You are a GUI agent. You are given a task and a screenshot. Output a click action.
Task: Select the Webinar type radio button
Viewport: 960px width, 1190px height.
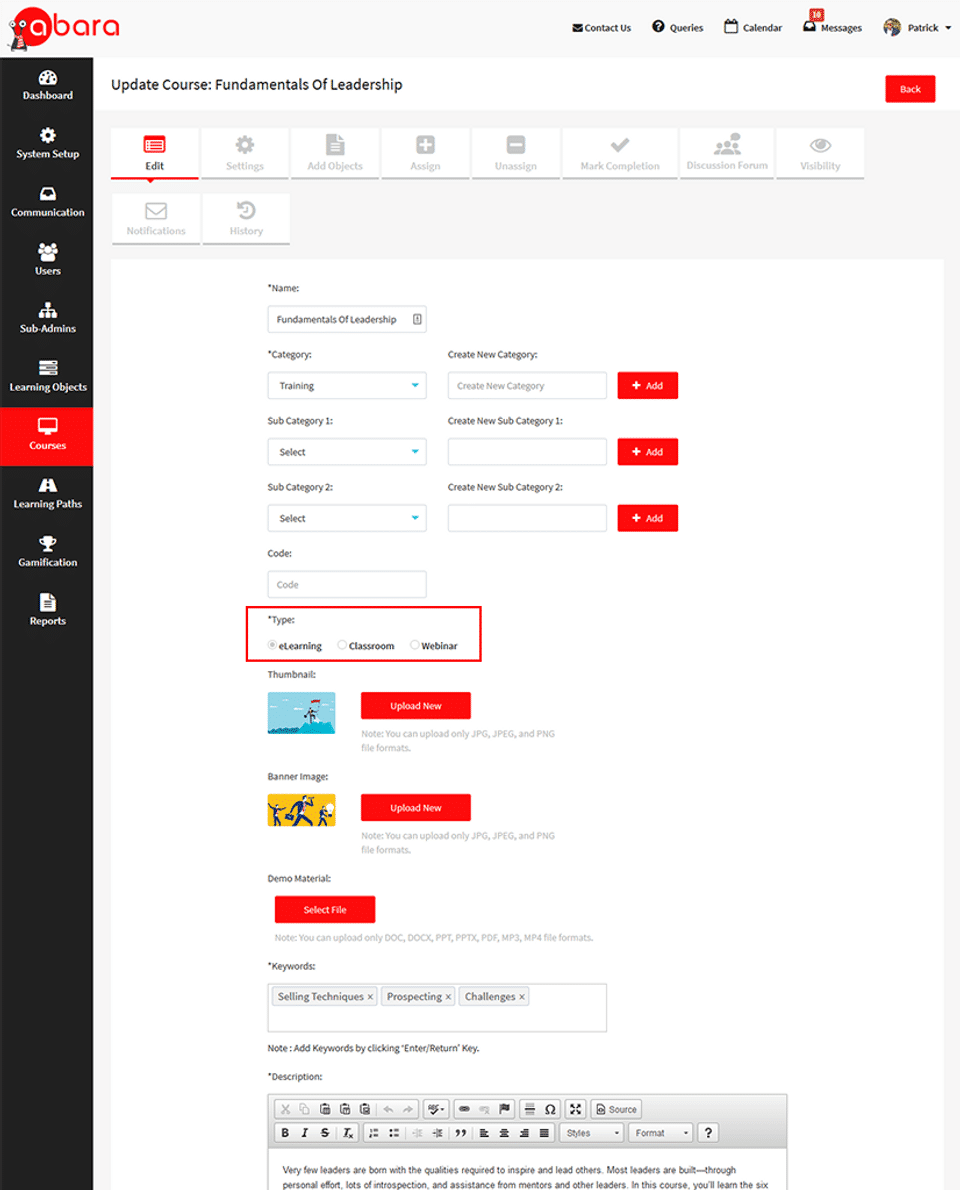click(x=414, y=645)
